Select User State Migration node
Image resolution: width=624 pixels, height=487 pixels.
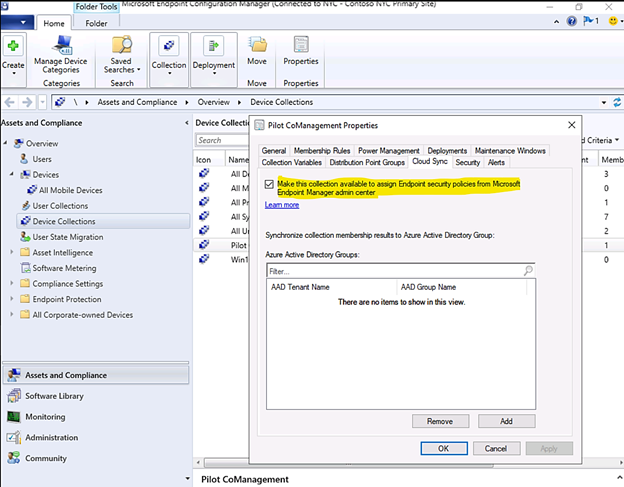68,237
